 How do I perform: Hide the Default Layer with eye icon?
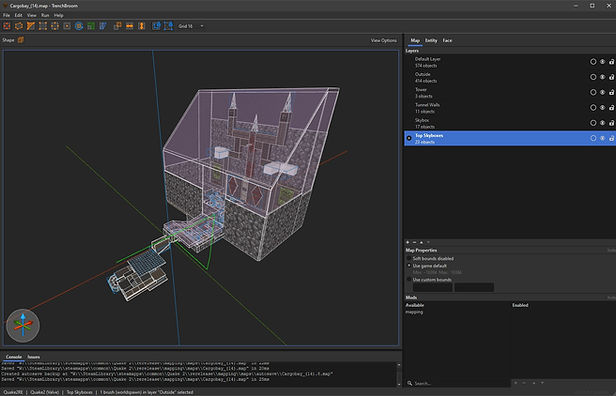pyautogui.click(x=603, y=62)
